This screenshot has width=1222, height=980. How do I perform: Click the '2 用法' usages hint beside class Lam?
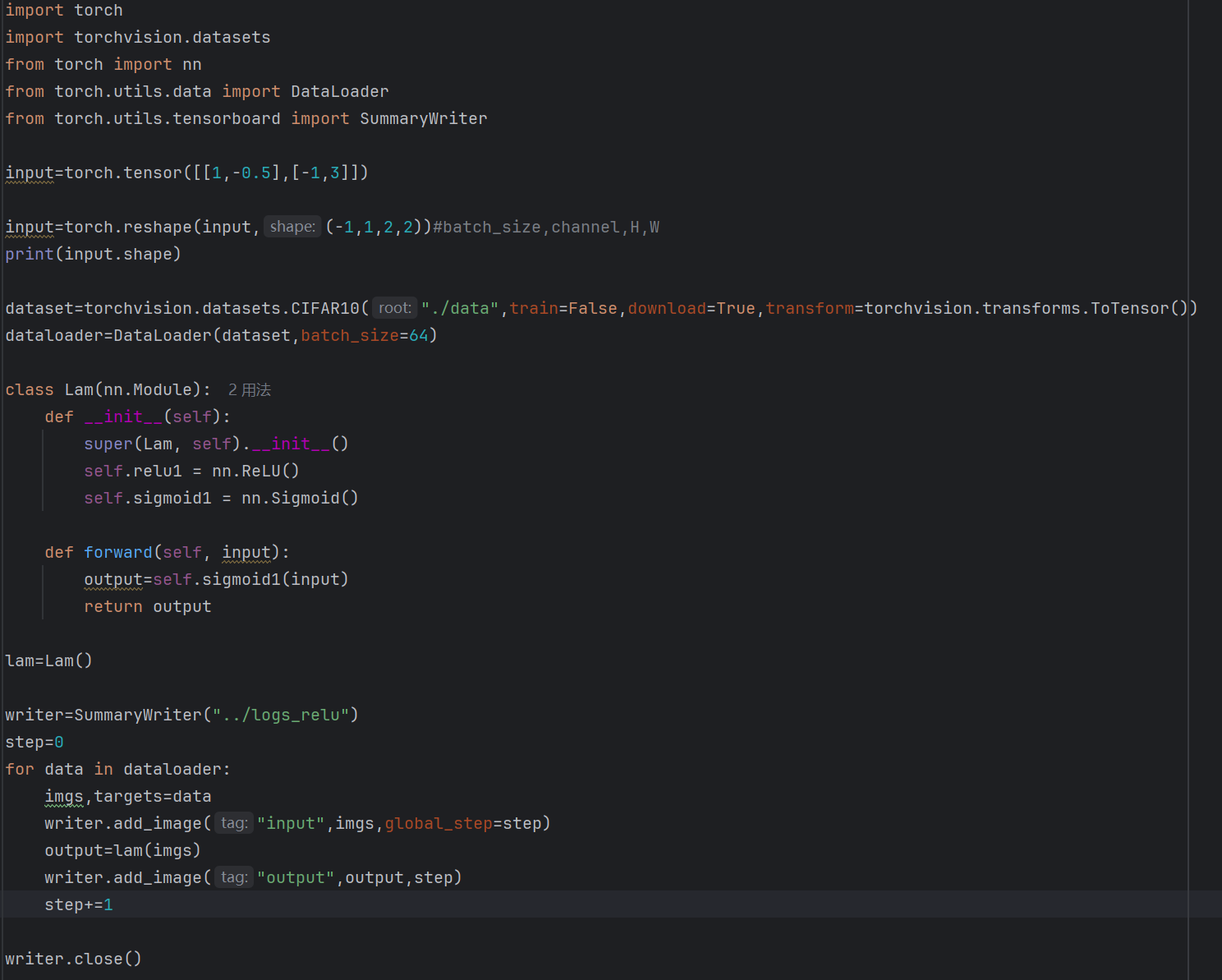249,390
